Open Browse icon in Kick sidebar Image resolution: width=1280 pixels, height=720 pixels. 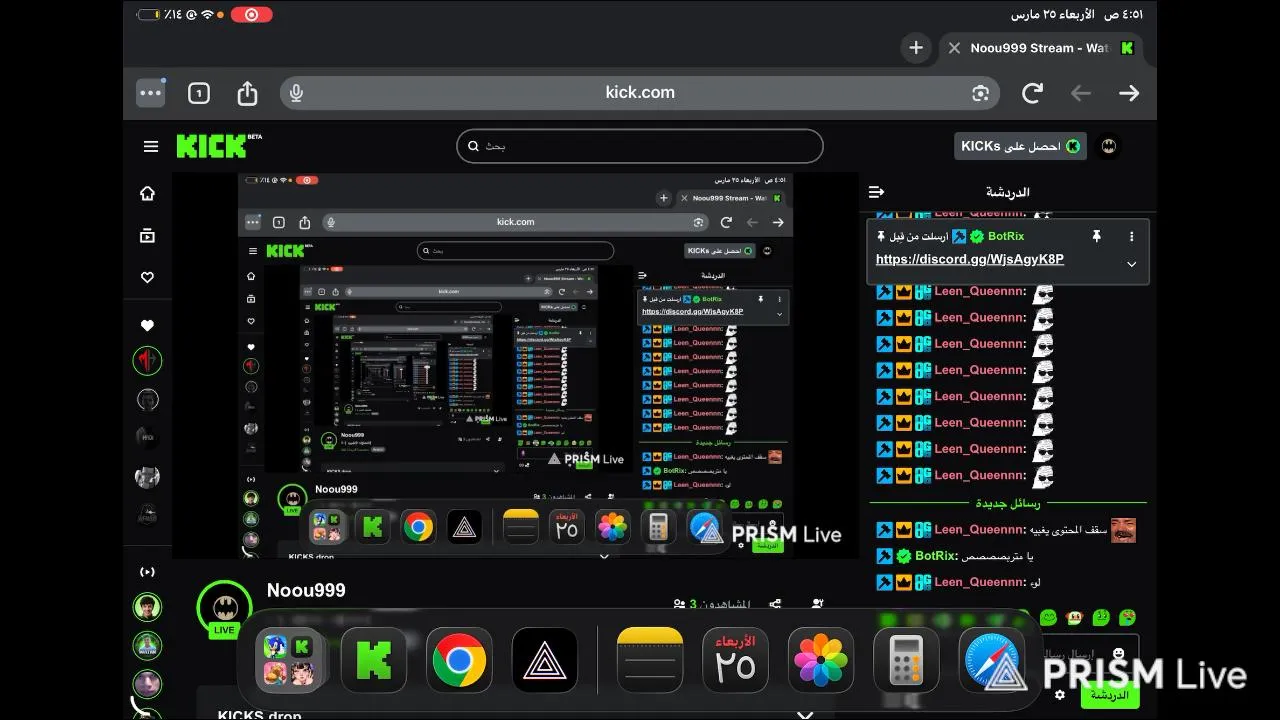147,236
